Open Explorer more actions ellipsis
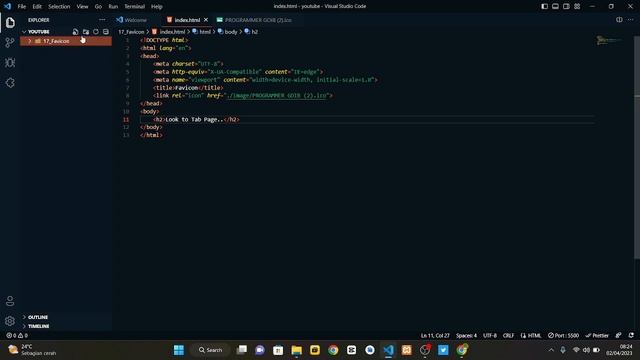640x360 pixels. pyautogui.click(x=102, y=20)
